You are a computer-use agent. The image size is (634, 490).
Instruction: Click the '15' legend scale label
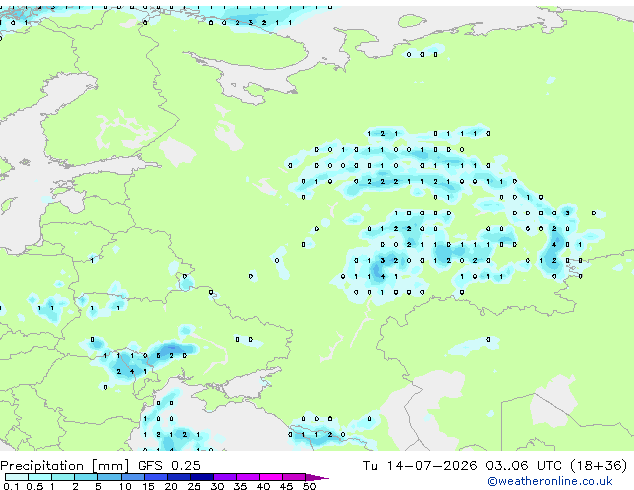coord(148,486)
